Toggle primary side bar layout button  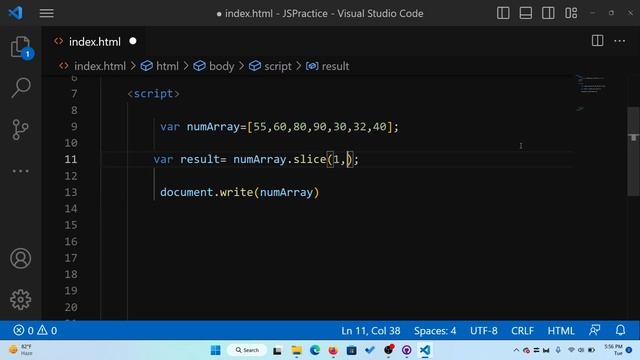pos(503,13)
